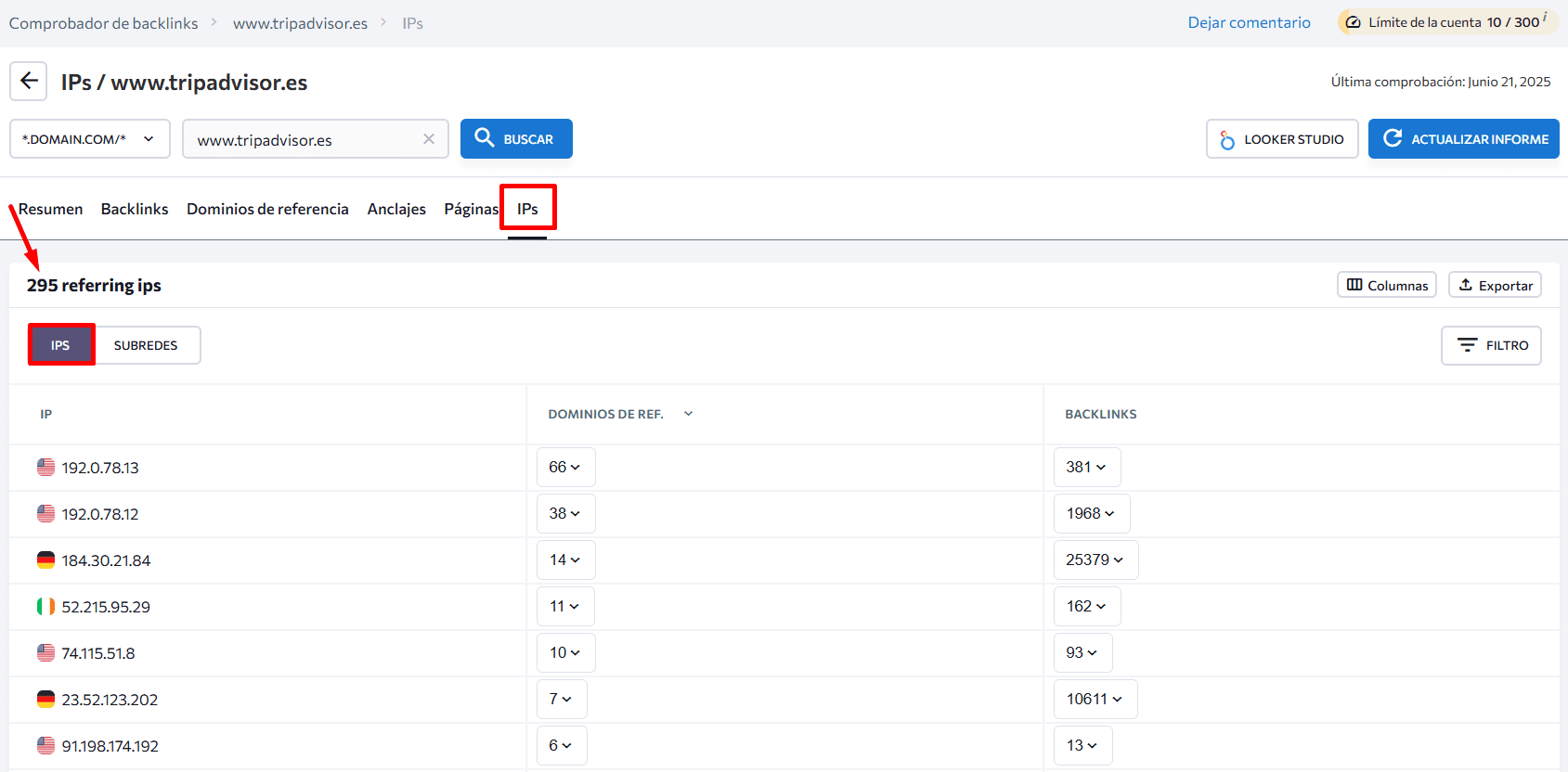Switch to the Anclajes tab

point(396,209)
